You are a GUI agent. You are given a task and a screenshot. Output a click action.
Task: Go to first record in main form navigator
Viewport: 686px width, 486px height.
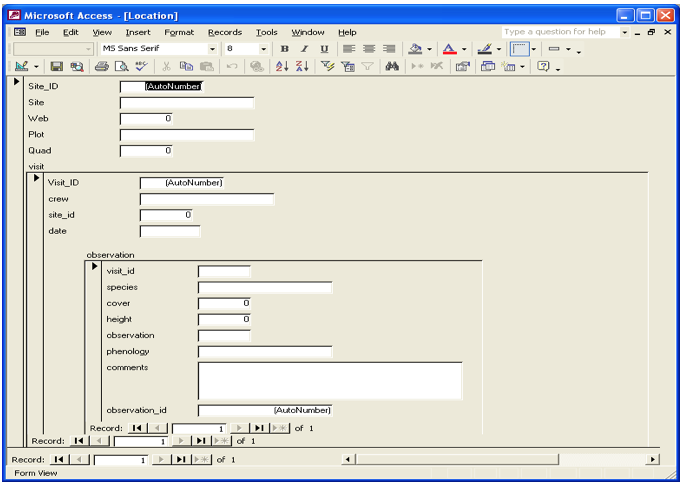coord(59,459)
